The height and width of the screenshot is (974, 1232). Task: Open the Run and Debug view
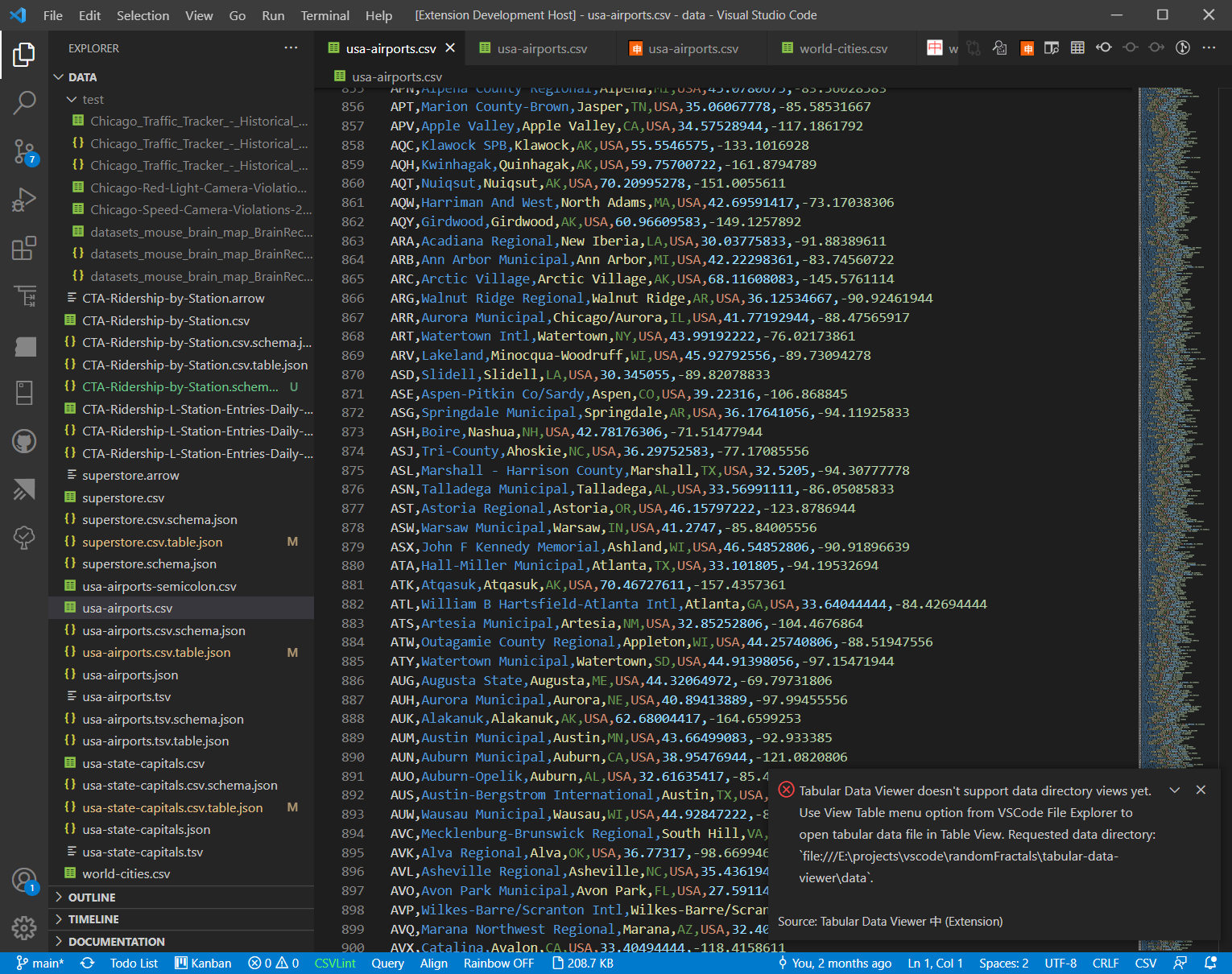click(24, 200)
